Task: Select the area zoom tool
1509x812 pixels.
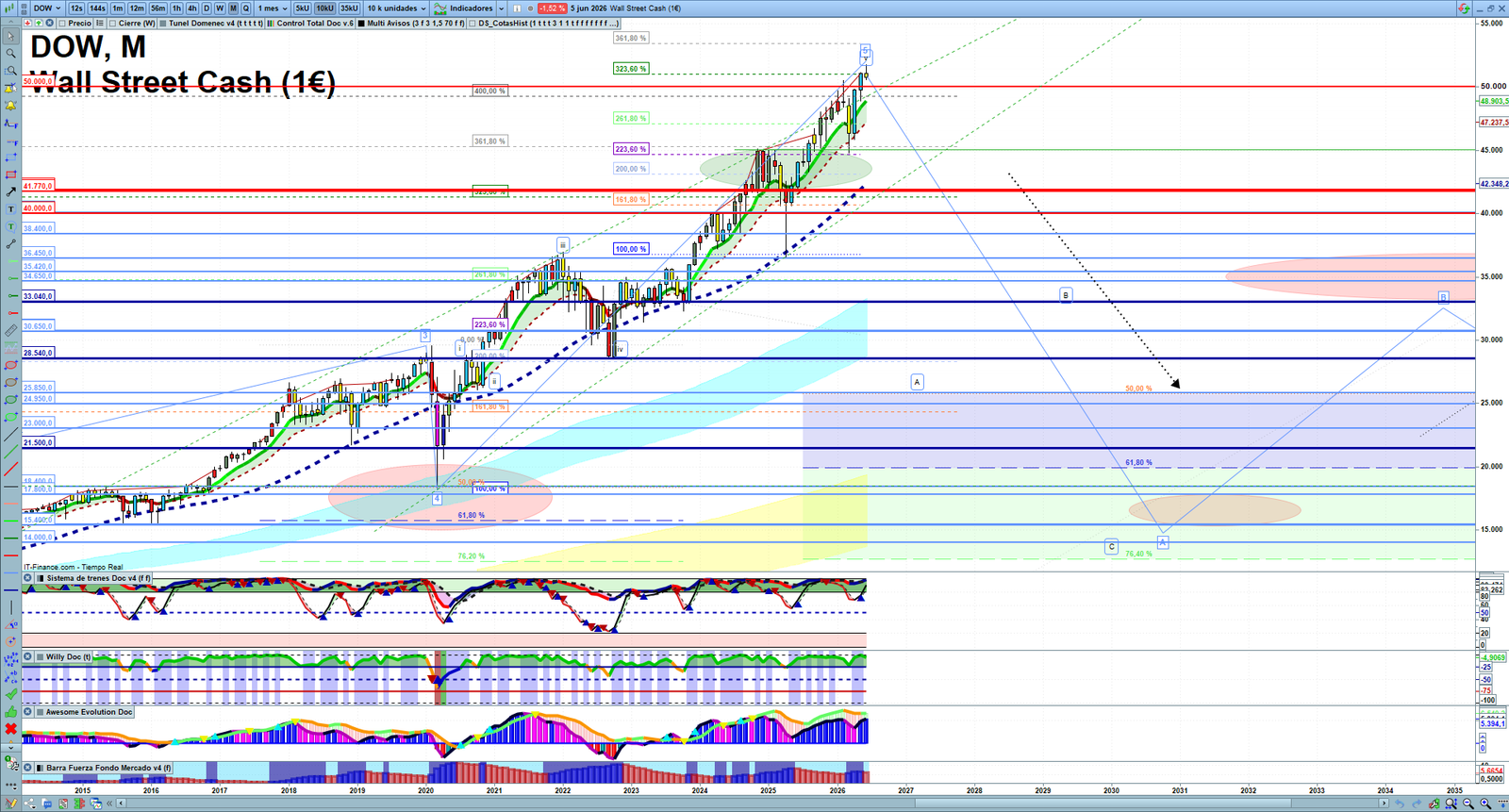Action: point(10,71)
